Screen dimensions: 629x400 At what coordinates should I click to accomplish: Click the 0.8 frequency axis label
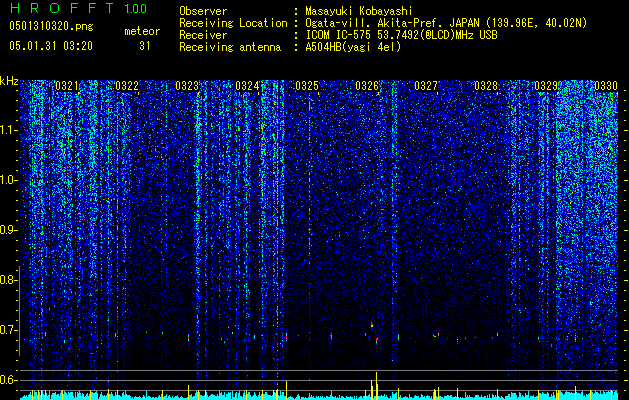[x=7, y=280]
